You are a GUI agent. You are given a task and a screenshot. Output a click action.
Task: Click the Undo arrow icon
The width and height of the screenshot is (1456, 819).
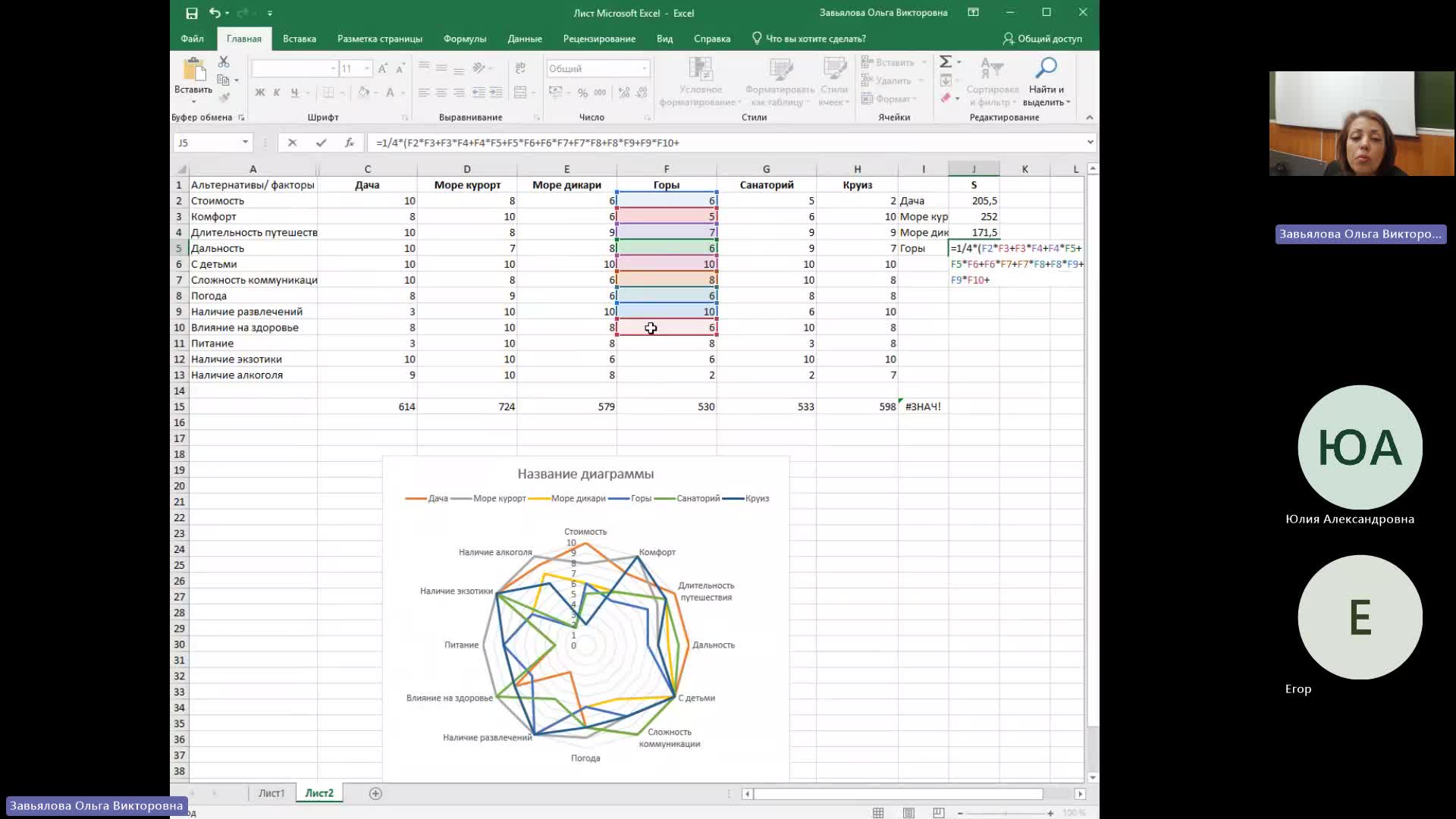(x=215, y=13)
